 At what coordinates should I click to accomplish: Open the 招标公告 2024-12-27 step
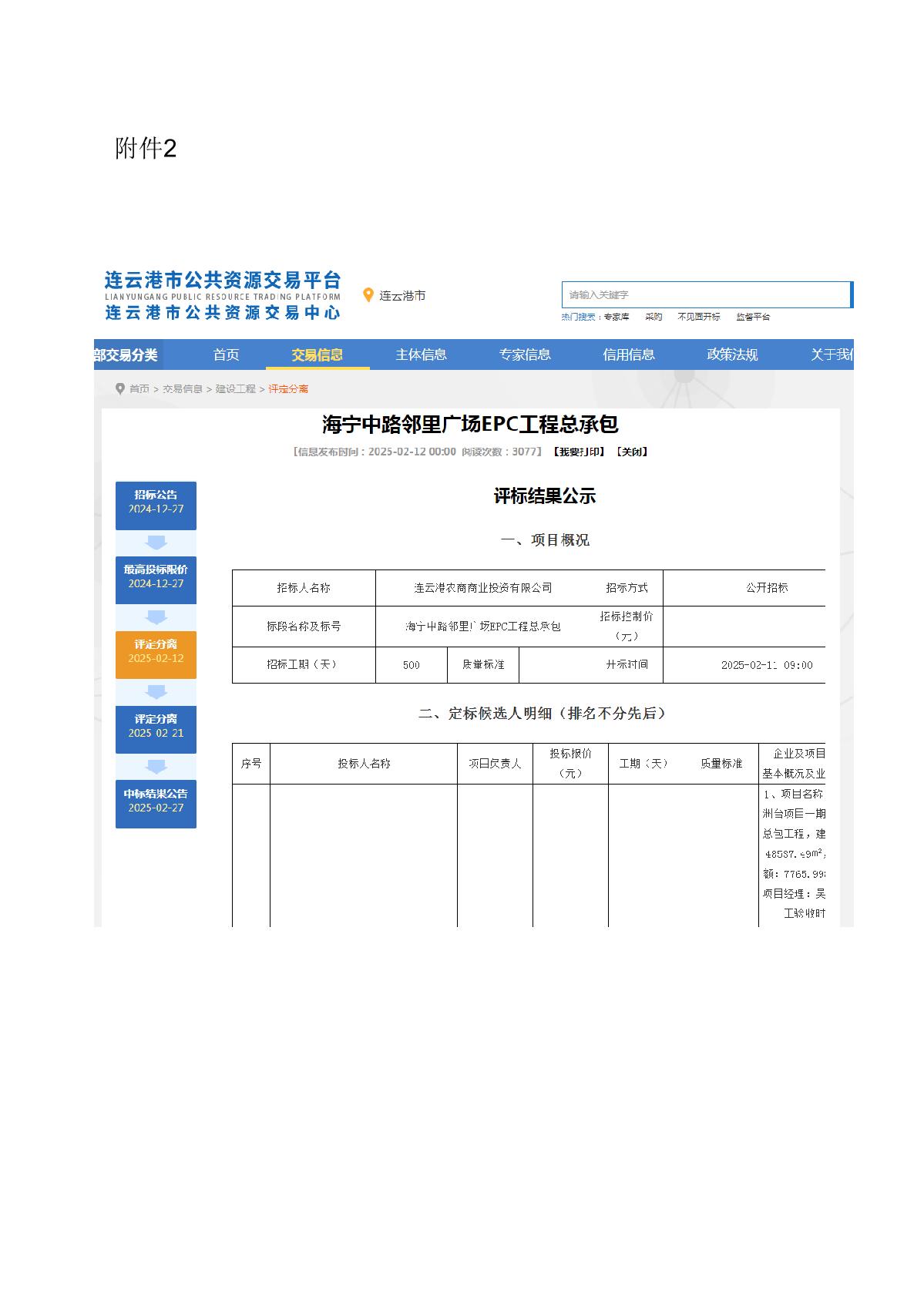[x=156, y=506]
